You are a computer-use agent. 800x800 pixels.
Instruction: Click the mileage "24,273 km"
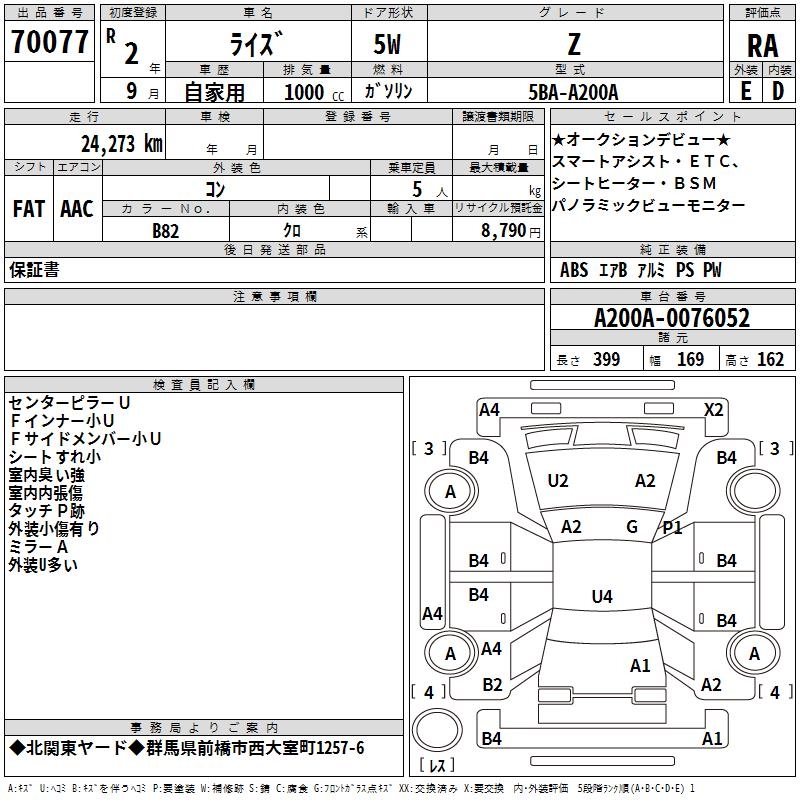pyautogui.click(x=121, y=144)
